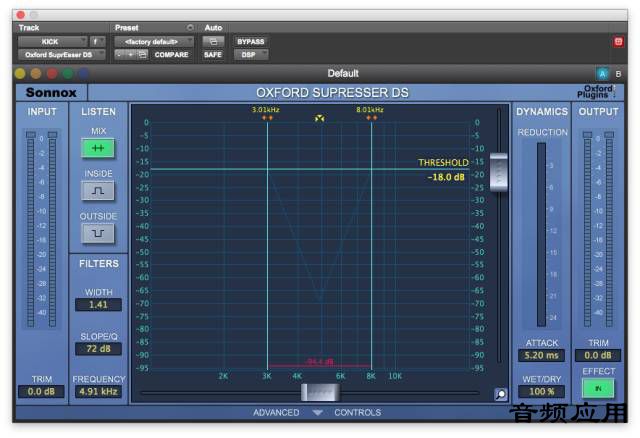Viewport: 640px width, 438px height.
Task: Switch to the B settings slot
Action: pyautogui.click(x=618, y=74)
